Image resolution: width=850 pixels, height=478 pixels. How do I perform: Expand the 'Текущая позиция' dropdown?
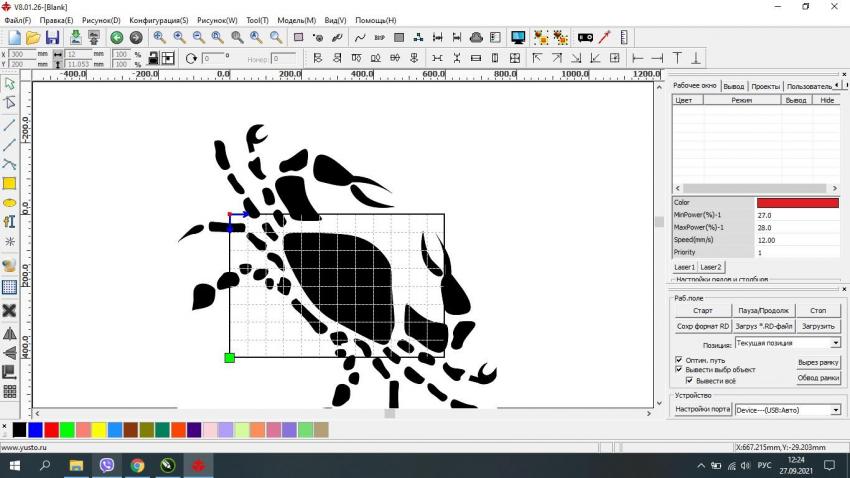tap(835, 343)
